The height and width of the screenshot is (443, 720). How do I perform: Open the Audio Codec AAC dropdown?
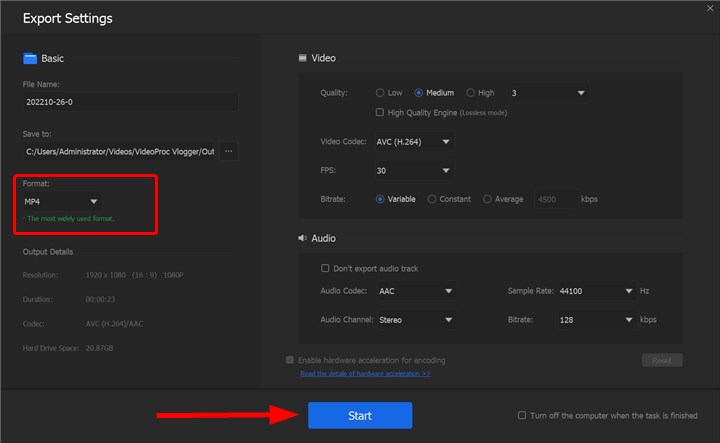click(x=416, y=292)
